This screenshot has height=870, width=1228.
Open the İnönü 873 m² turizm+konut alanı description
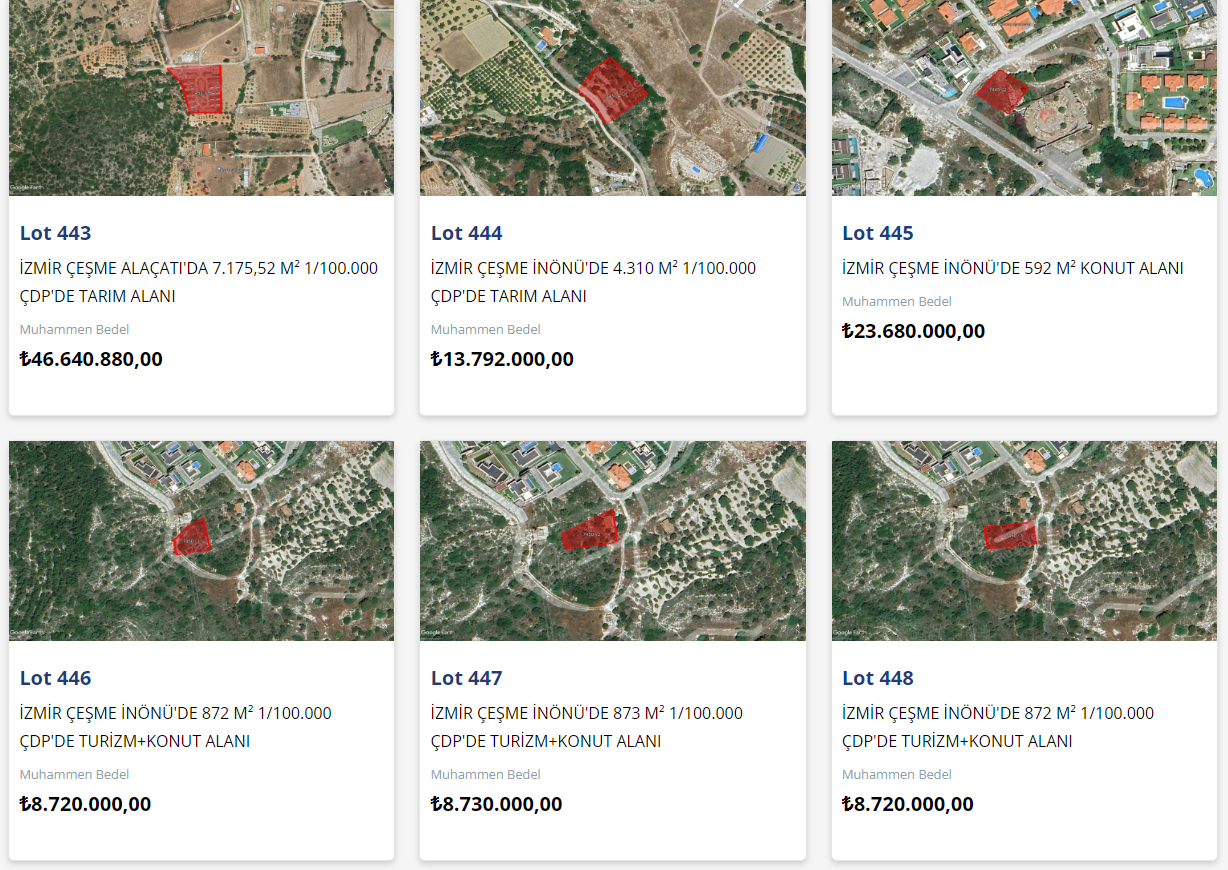point(586,727)
